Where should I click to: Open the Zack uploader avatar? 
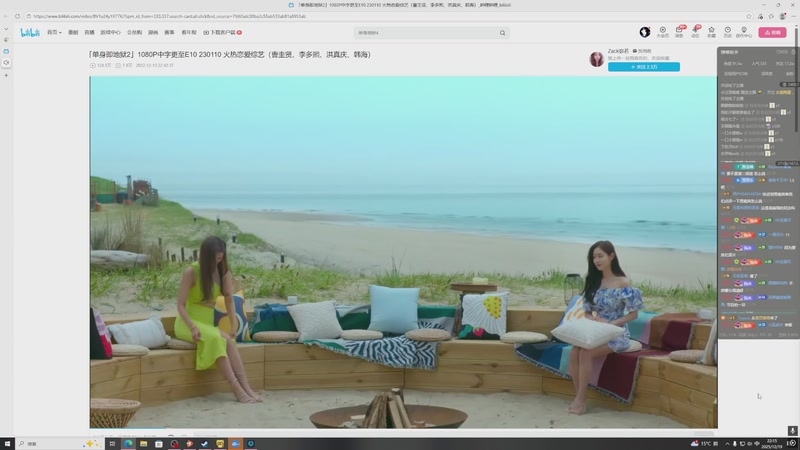[x=596, y=59]
